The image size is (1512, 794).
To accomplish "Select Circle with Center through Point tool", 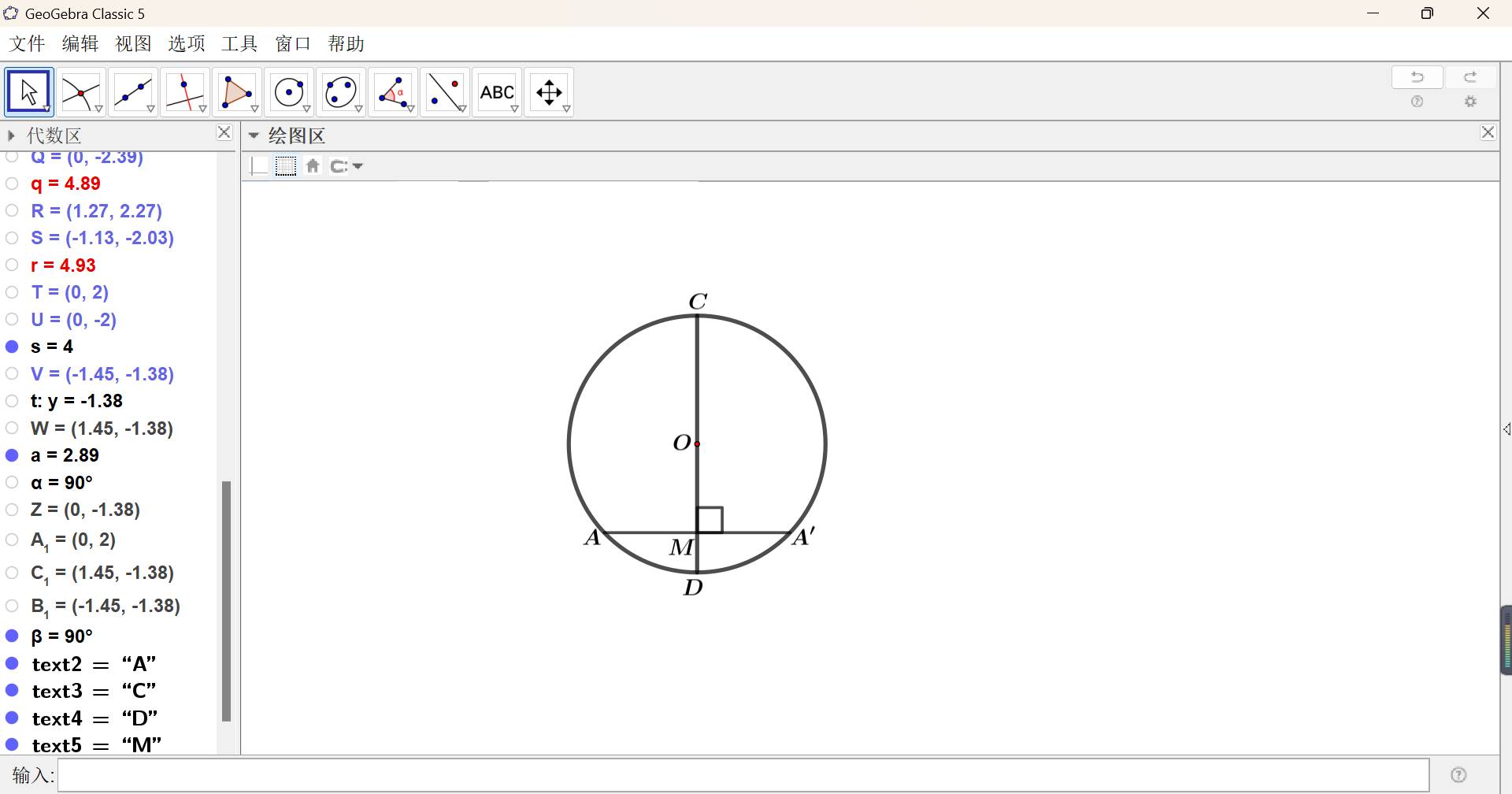I will [x=288, y=92].
